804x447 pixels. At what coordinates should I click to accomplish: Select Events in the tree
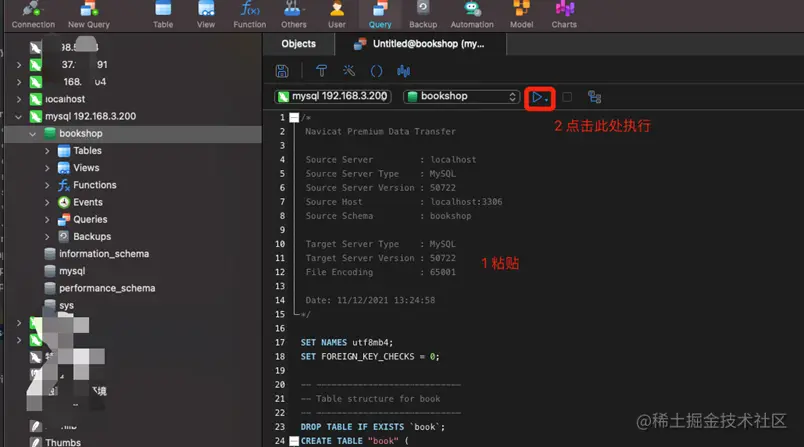coord(88,202)
